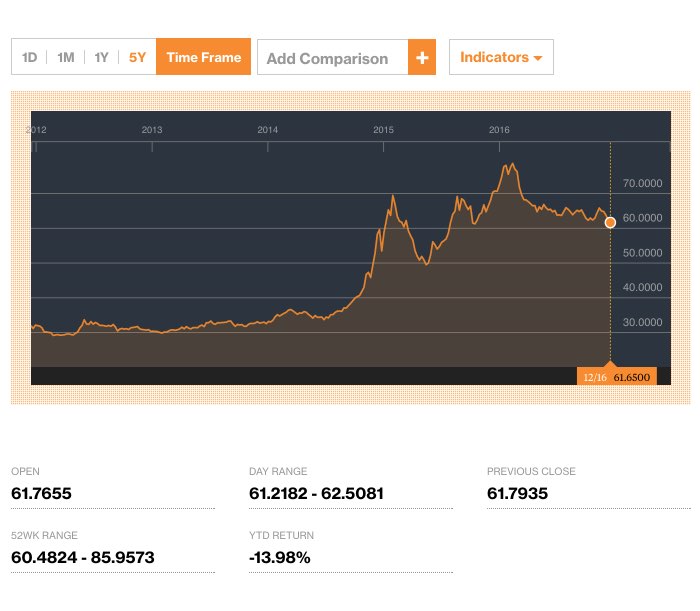This screenshot has width=700, height=611.
Task: Click the YTD RETURN label
Action: (281, 535)
